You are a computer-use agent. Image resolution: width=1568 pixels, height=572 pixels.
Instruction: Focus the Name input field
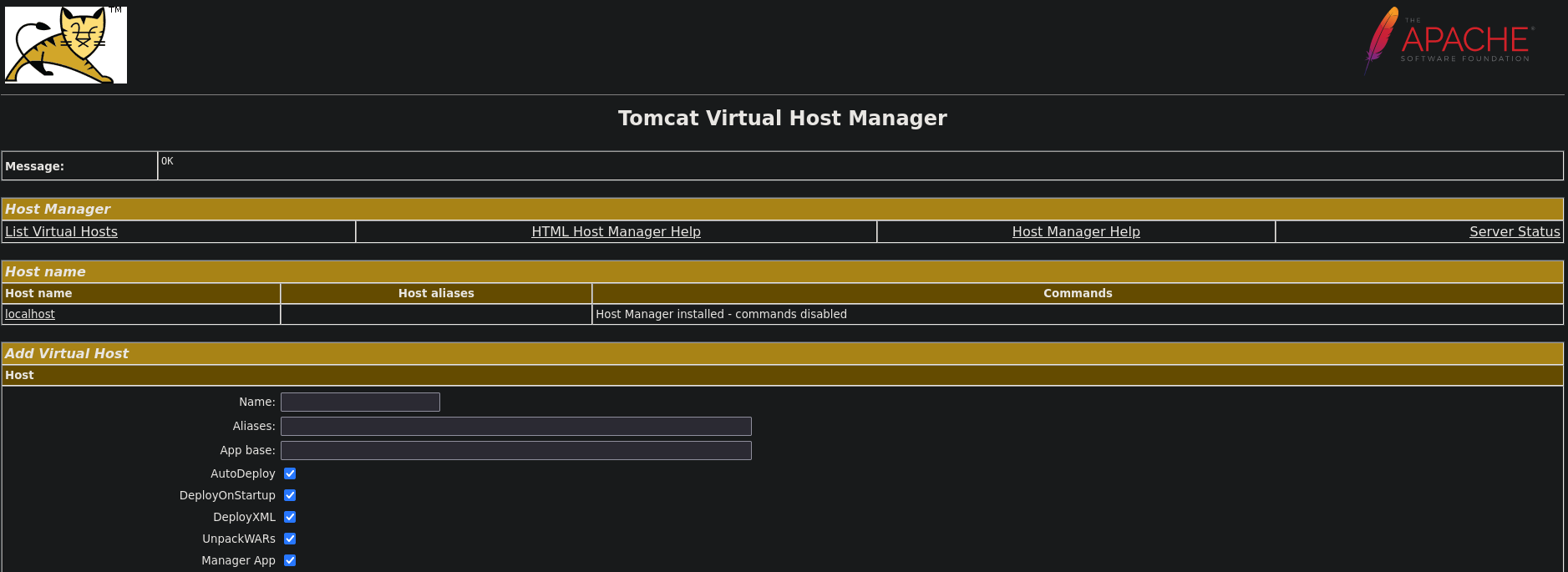click(x=360, y=402)
